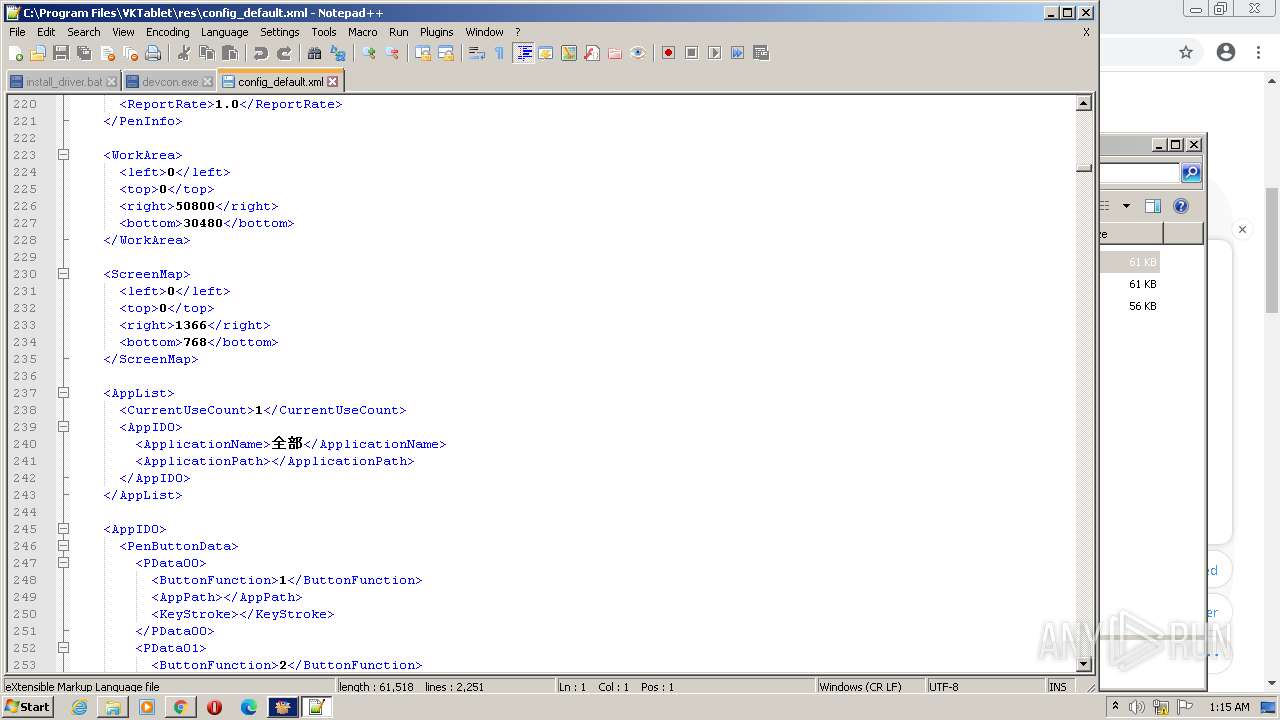Collapse PData01 fold at line 252
The image size is (1280, 720).
pos(63,648)
